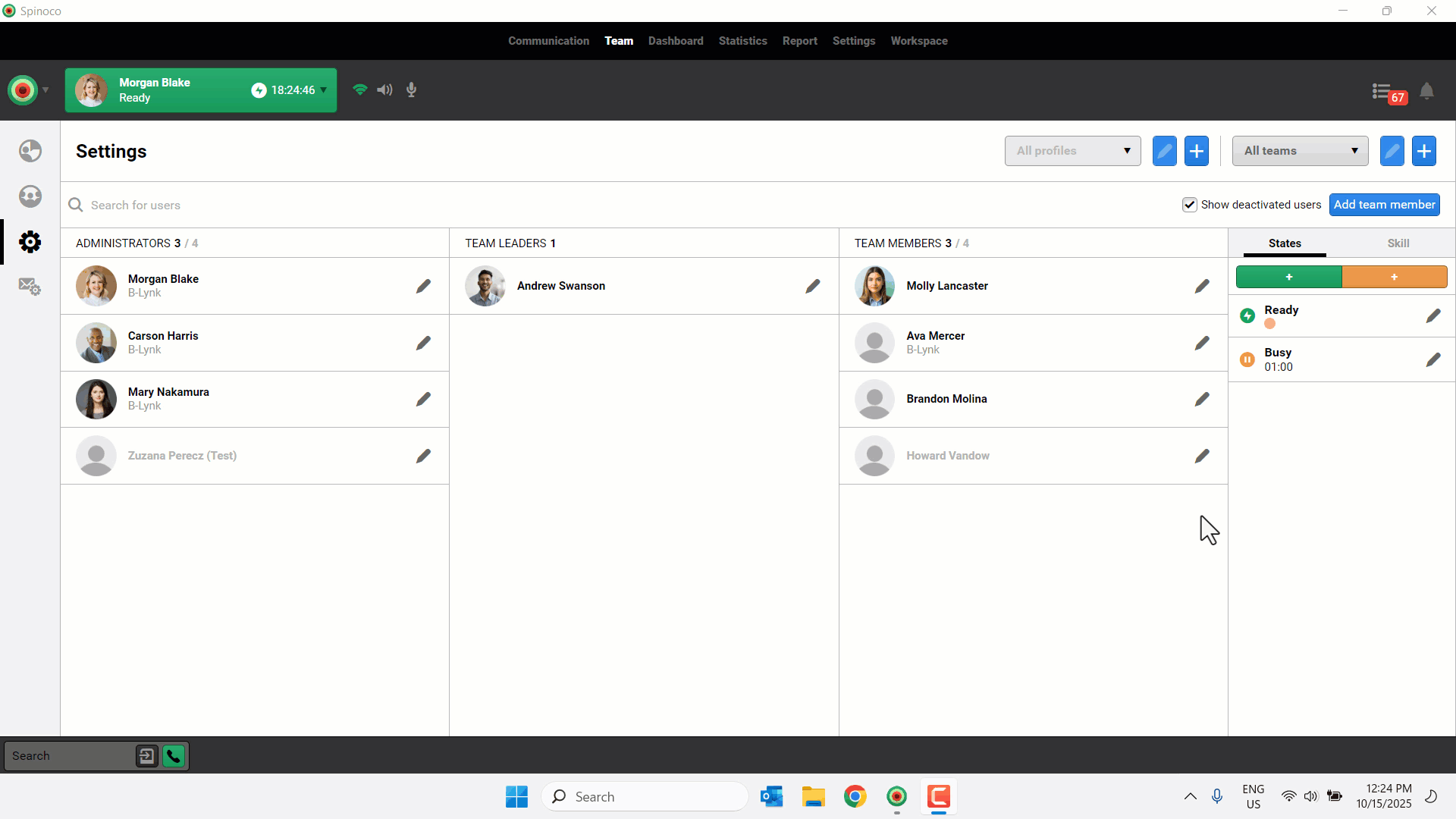Click the Add team member button
The image size is (1456, 819).
click(1384, 205)
